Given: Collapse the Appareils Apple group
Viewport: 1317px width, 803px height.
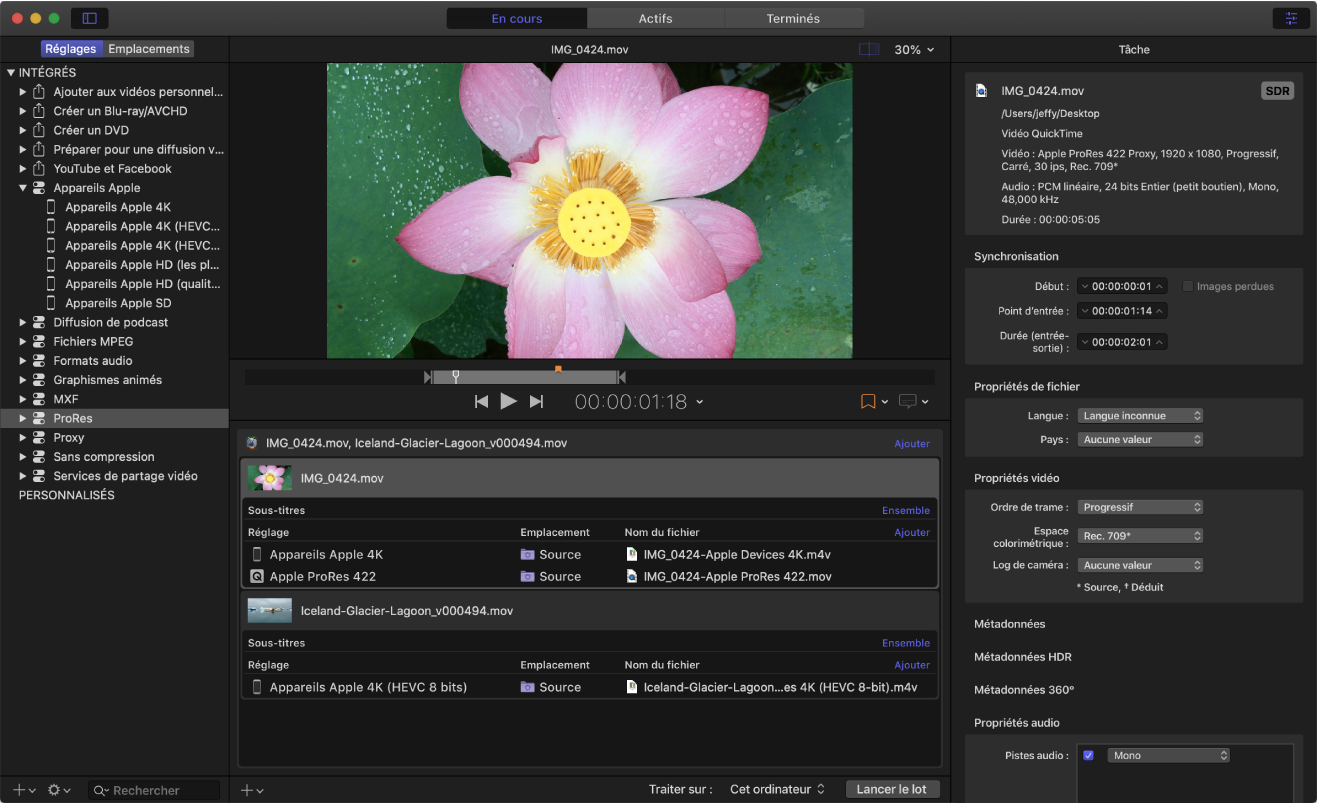Looking at the screenshot, I should [x=23, y=188].
